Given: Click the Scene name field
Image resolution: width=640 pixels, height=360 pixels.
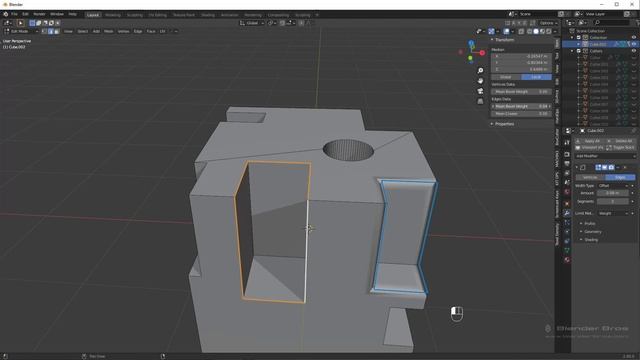Looking at the screenshot, I should pos(537,14).
